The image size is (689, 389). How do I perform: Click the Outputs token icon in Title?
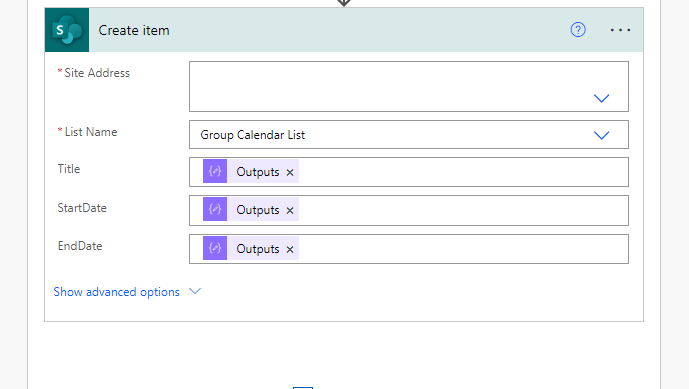pos(215,171)
